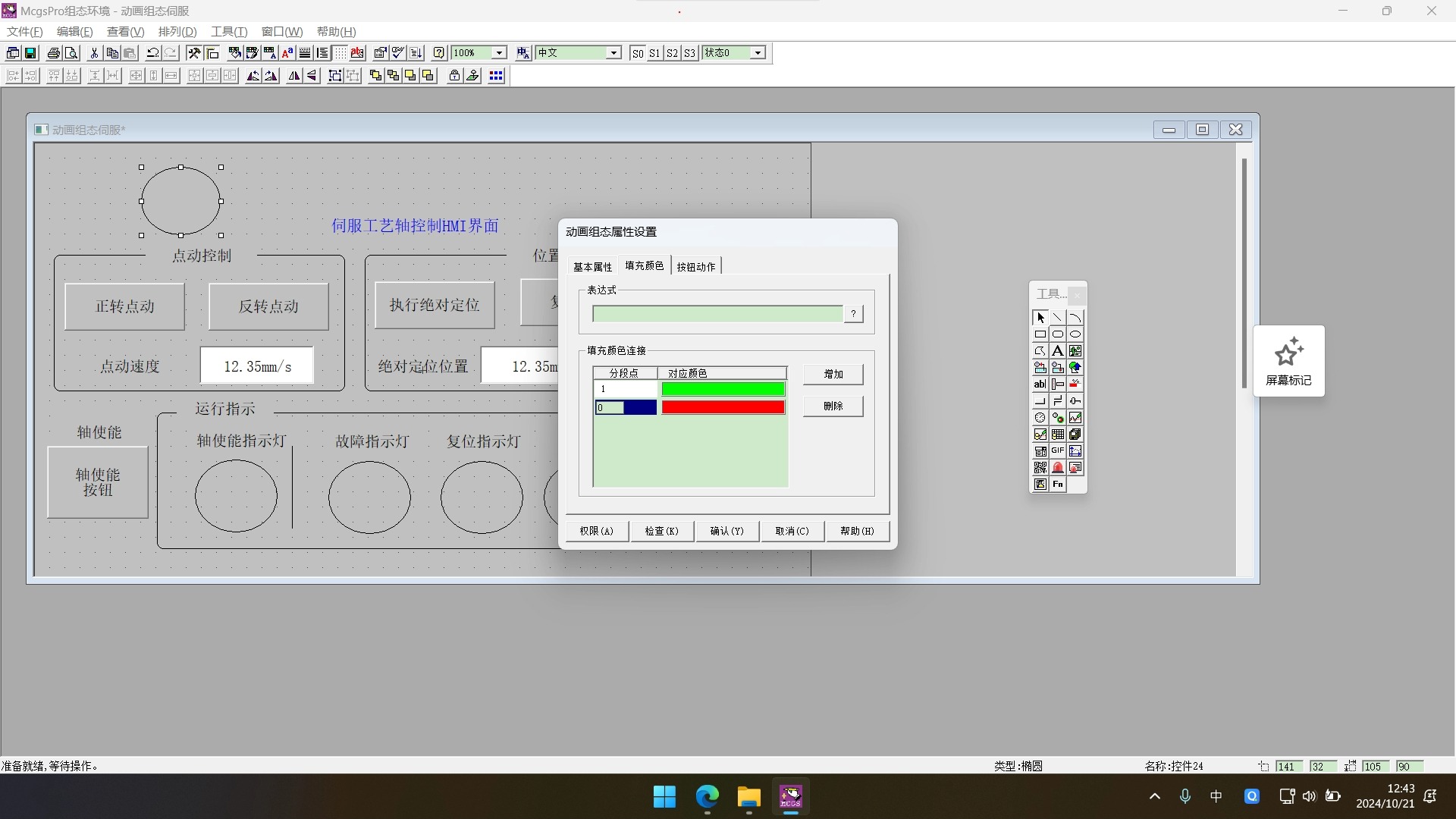Screen dimensions: 1456x819
Task: Click the 增加 button in the dialog
Action: pos(833,375)
